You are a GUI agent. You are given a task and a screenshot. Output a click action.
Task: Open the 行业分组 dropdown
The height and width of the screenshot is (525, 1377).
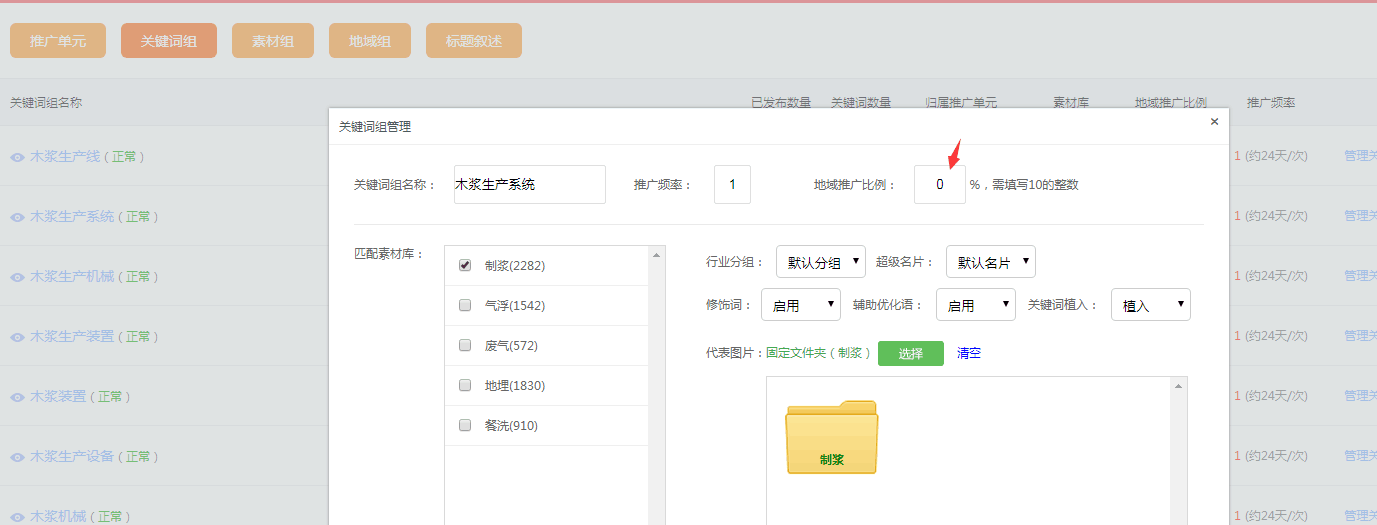tap(820, 262)
